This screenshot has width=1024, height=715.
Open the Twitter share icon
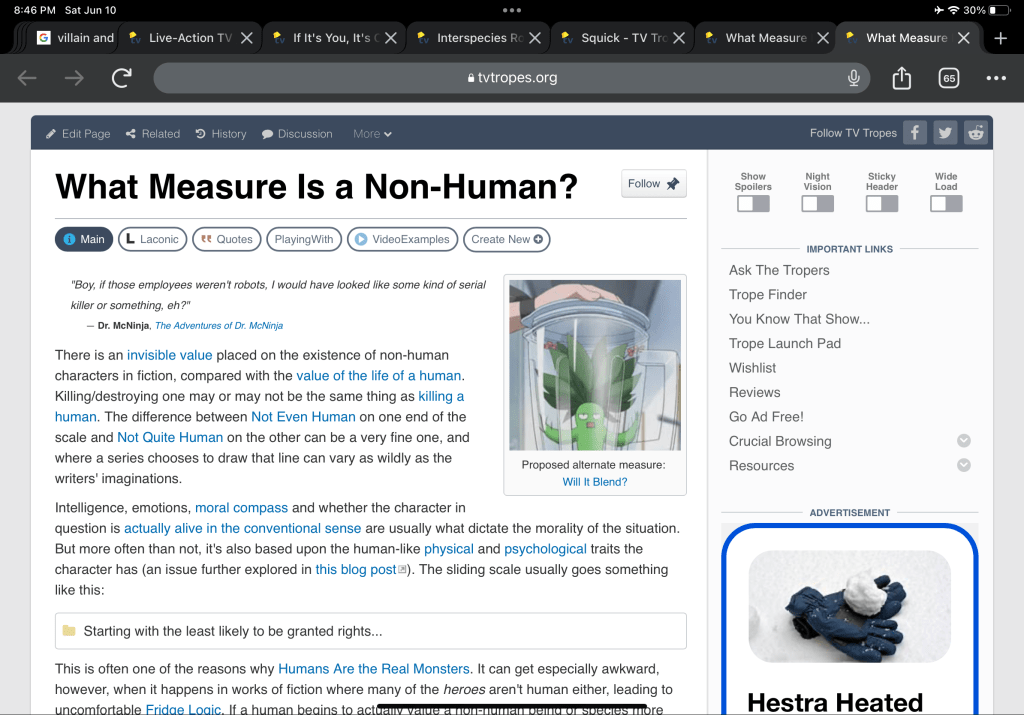tap(945, 133)
